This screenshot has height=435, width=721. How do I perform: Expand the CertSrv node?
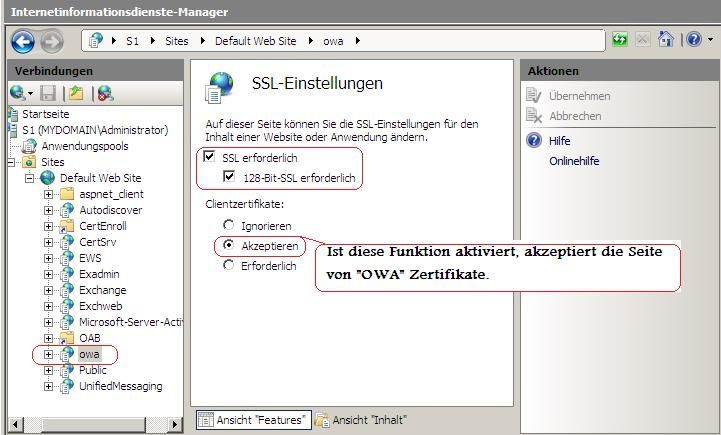pyautogui.click(x=48, y=242)
